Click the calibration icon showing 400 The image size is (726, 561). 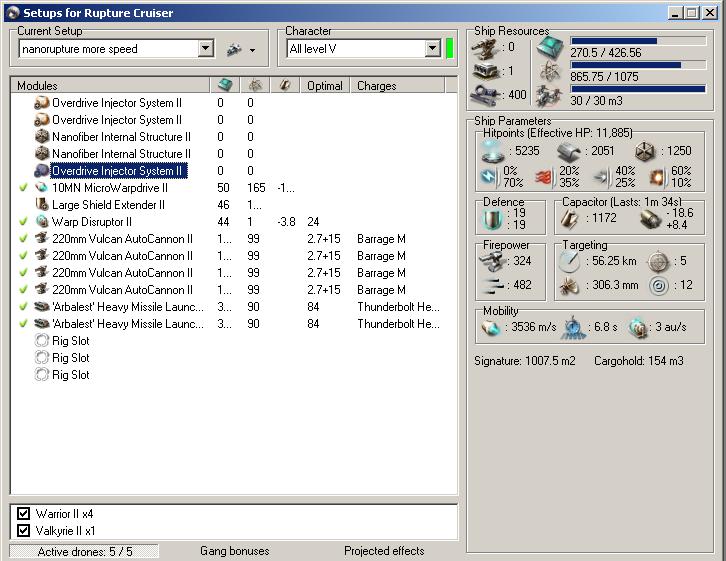[485, 95]
